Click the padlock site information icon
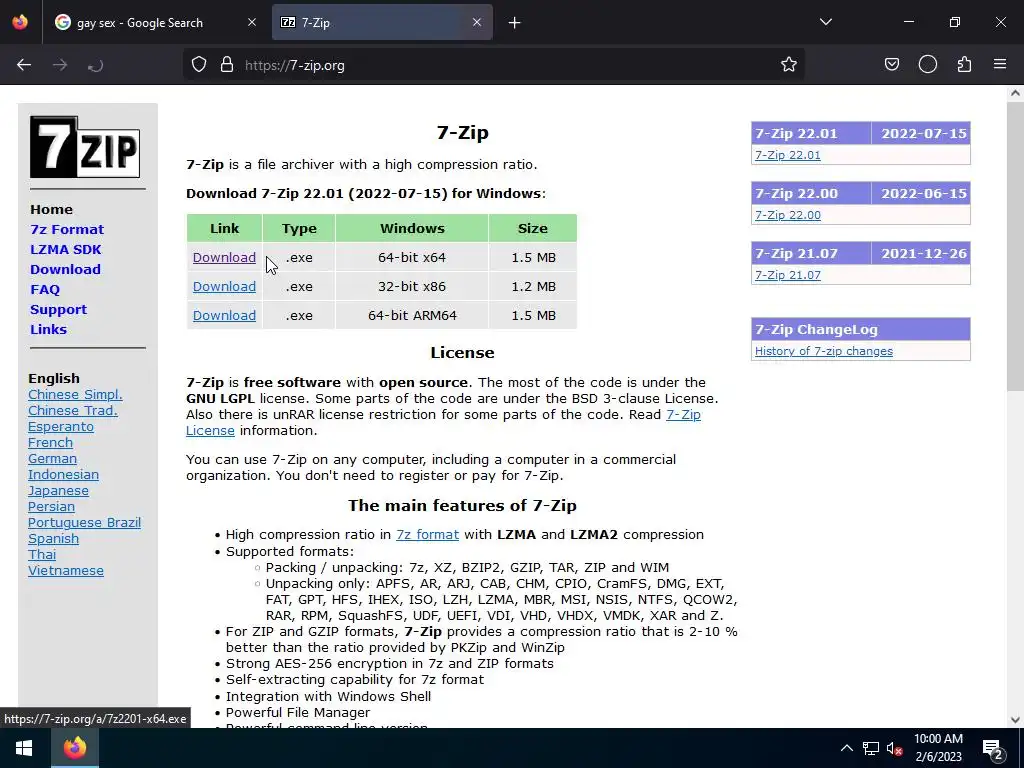 pos(227,65)
